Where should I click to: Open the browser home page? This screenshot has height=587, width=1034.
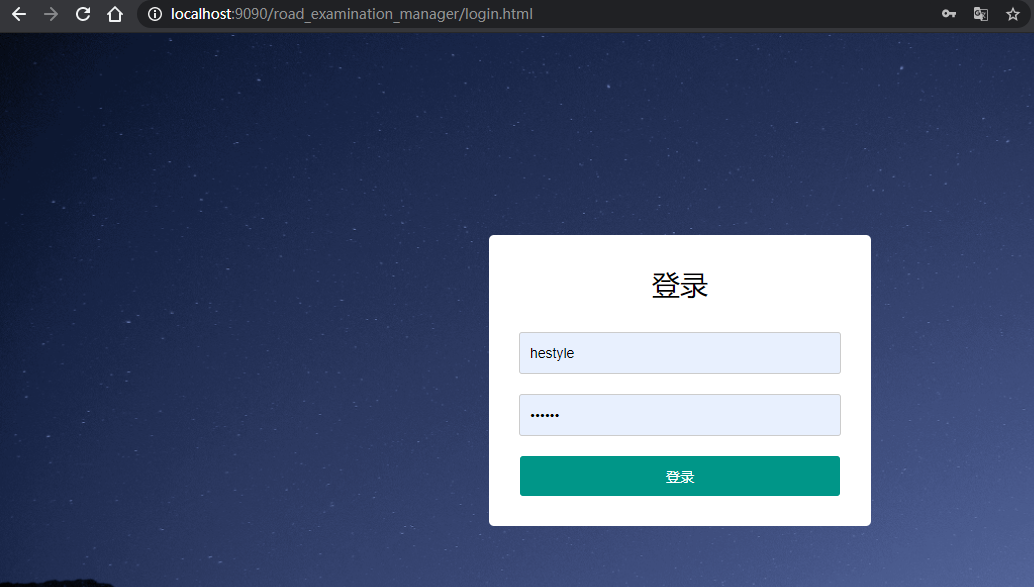[x=115, y=14]
